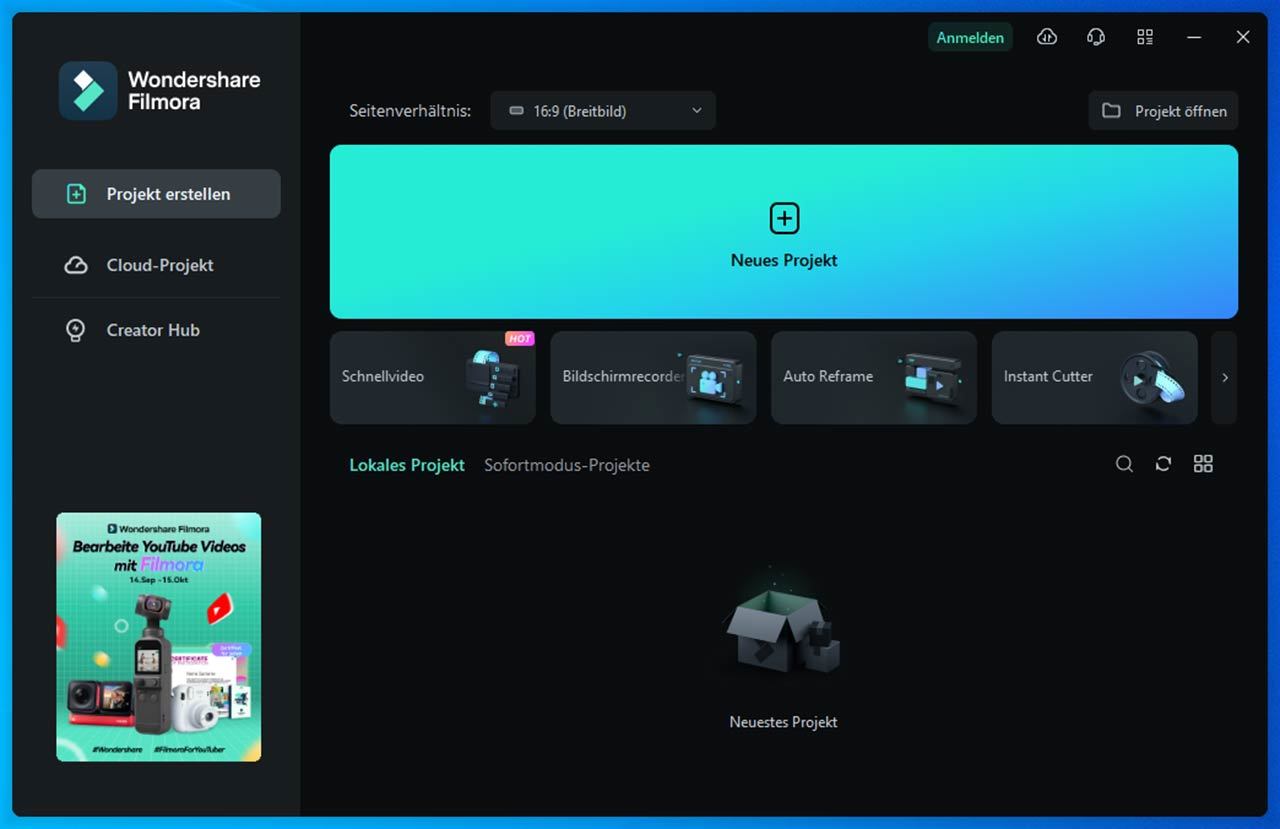
Task: Click the Instant Cutter film reel icon
Action: pyautogui.click(x=1152, y=379)
